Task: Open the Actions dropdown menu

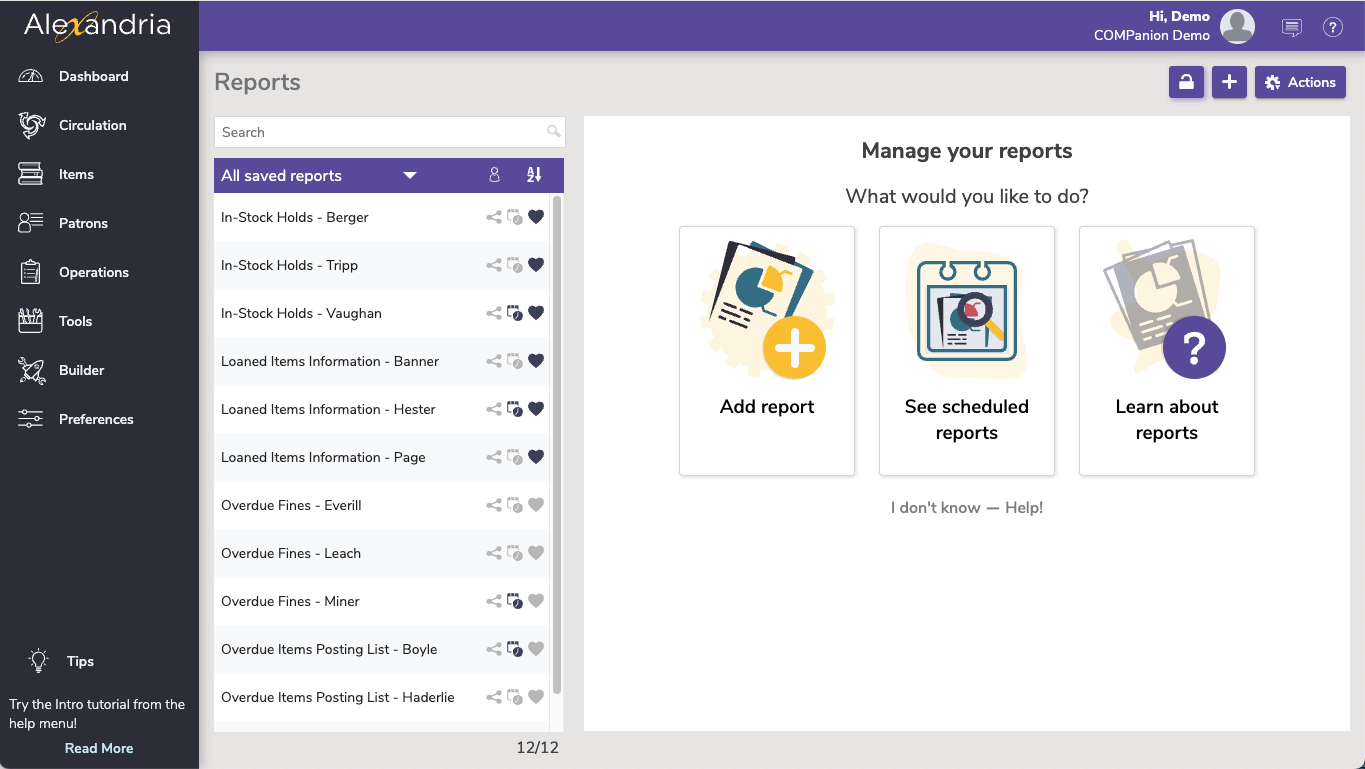Action: click(x=1300, y=82)
